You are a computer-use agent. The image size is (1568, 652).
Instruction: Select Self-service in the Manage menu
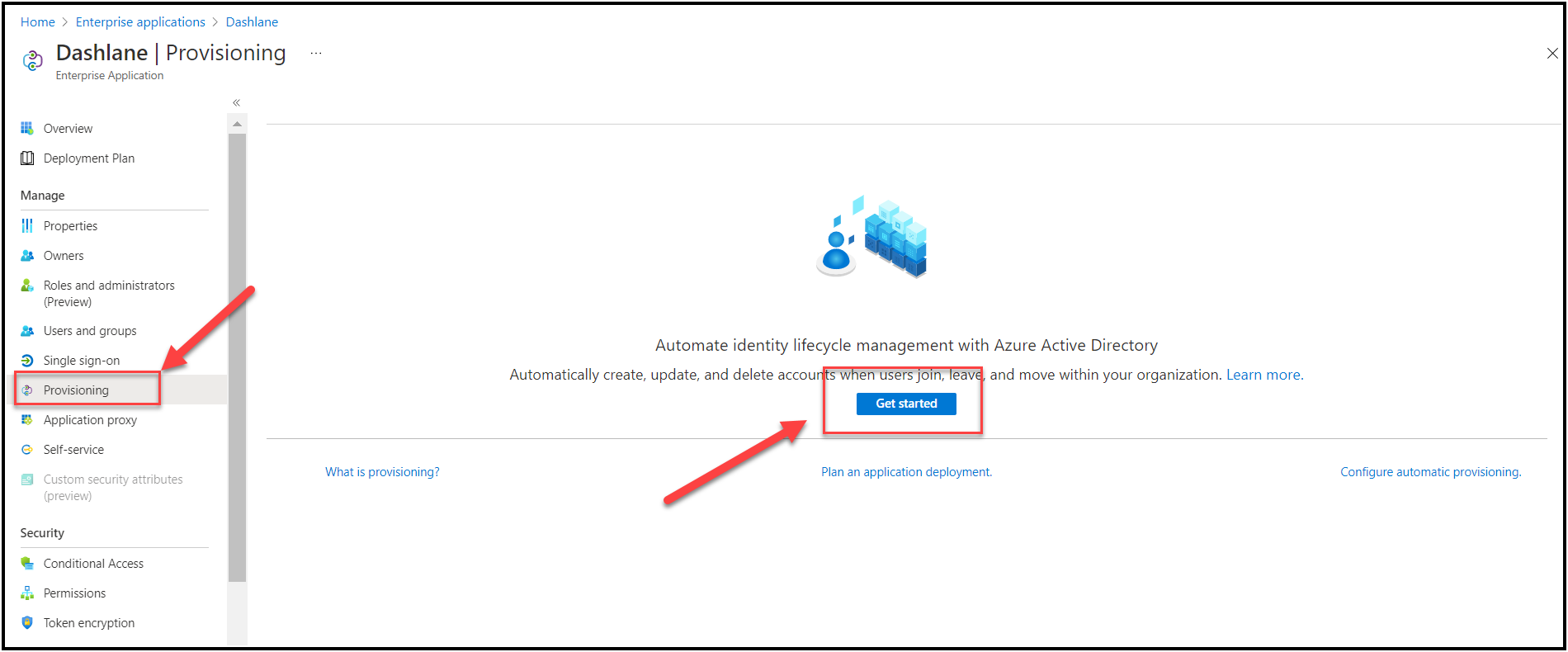click(x=73, y=450)
